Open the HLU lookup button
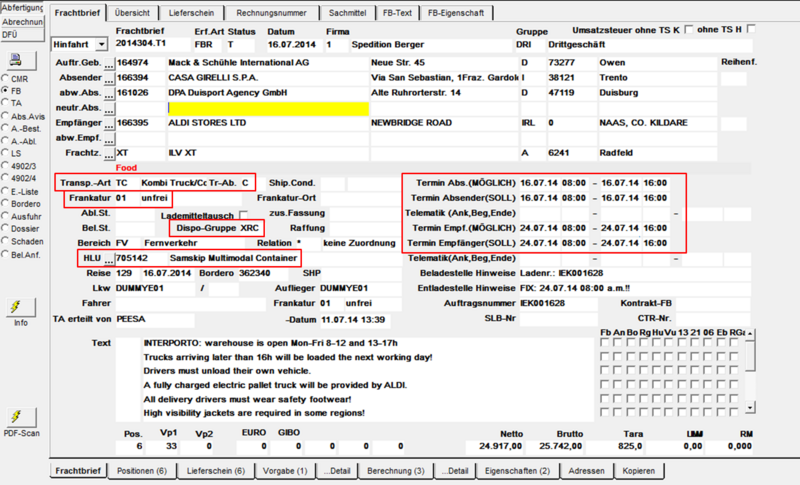 click(x=109, y=259)
